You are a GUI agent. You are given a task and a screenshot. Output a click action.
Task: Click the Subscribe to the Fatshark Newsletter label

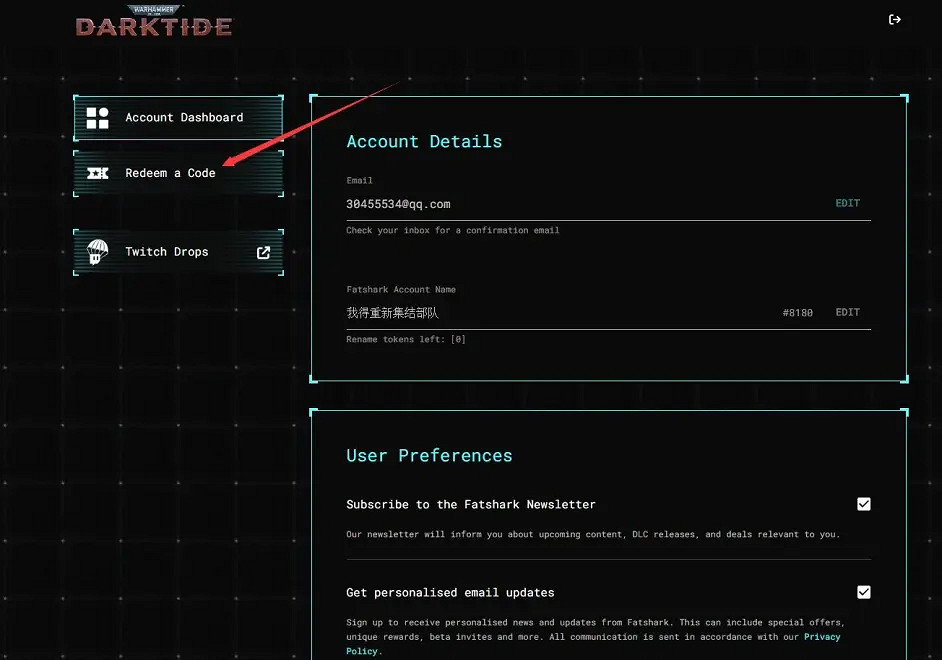471,505
